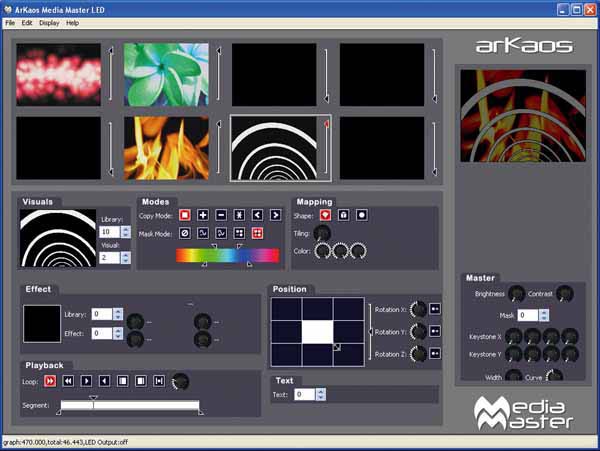Click the Master Brightness knob
Image resolution: width=600 pixels, height=451 pixels.
point(516,294)
